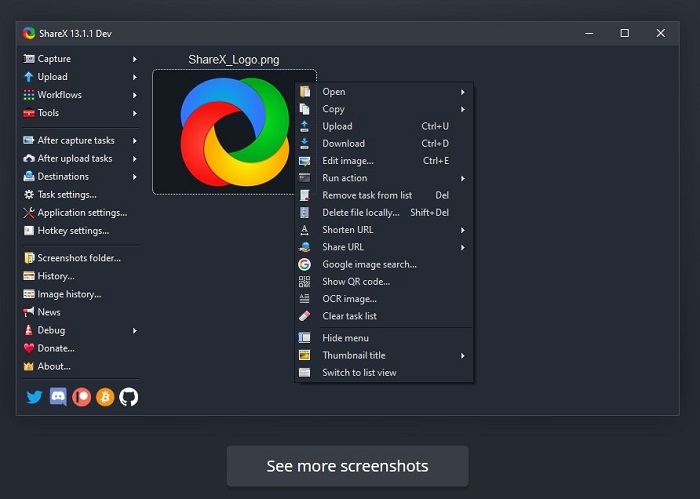Click the Destinations icon

pos(29,176)
